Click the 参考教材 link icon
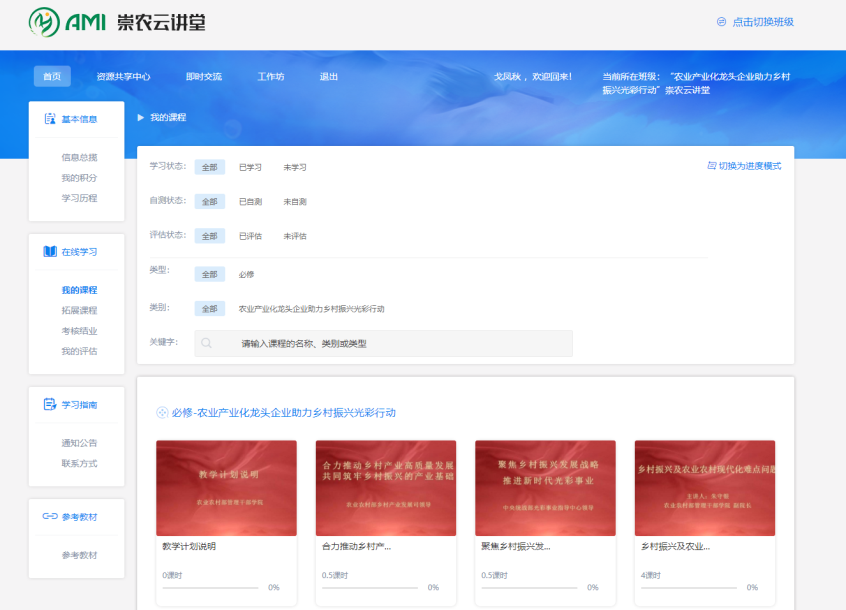Screen dimensions: 846x610 [50, 517]
